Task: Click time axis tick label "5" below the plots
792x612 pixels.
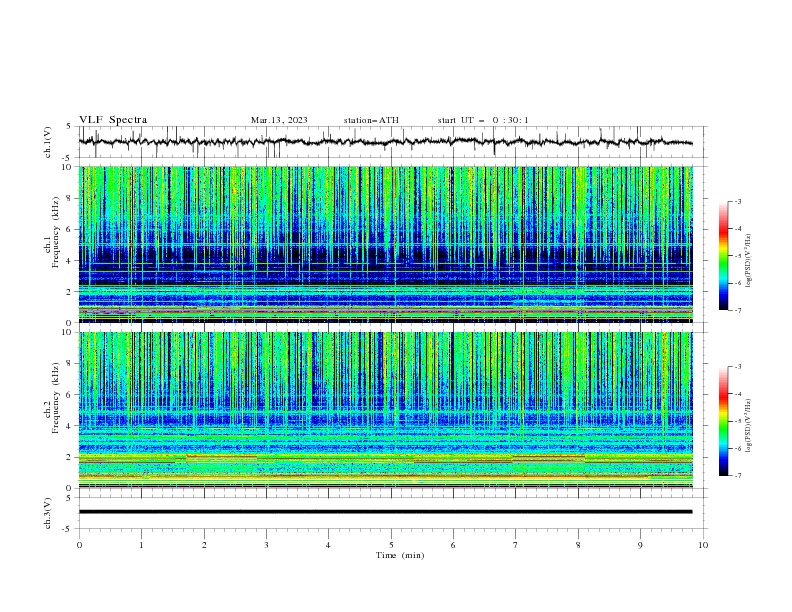Action: 391,545
